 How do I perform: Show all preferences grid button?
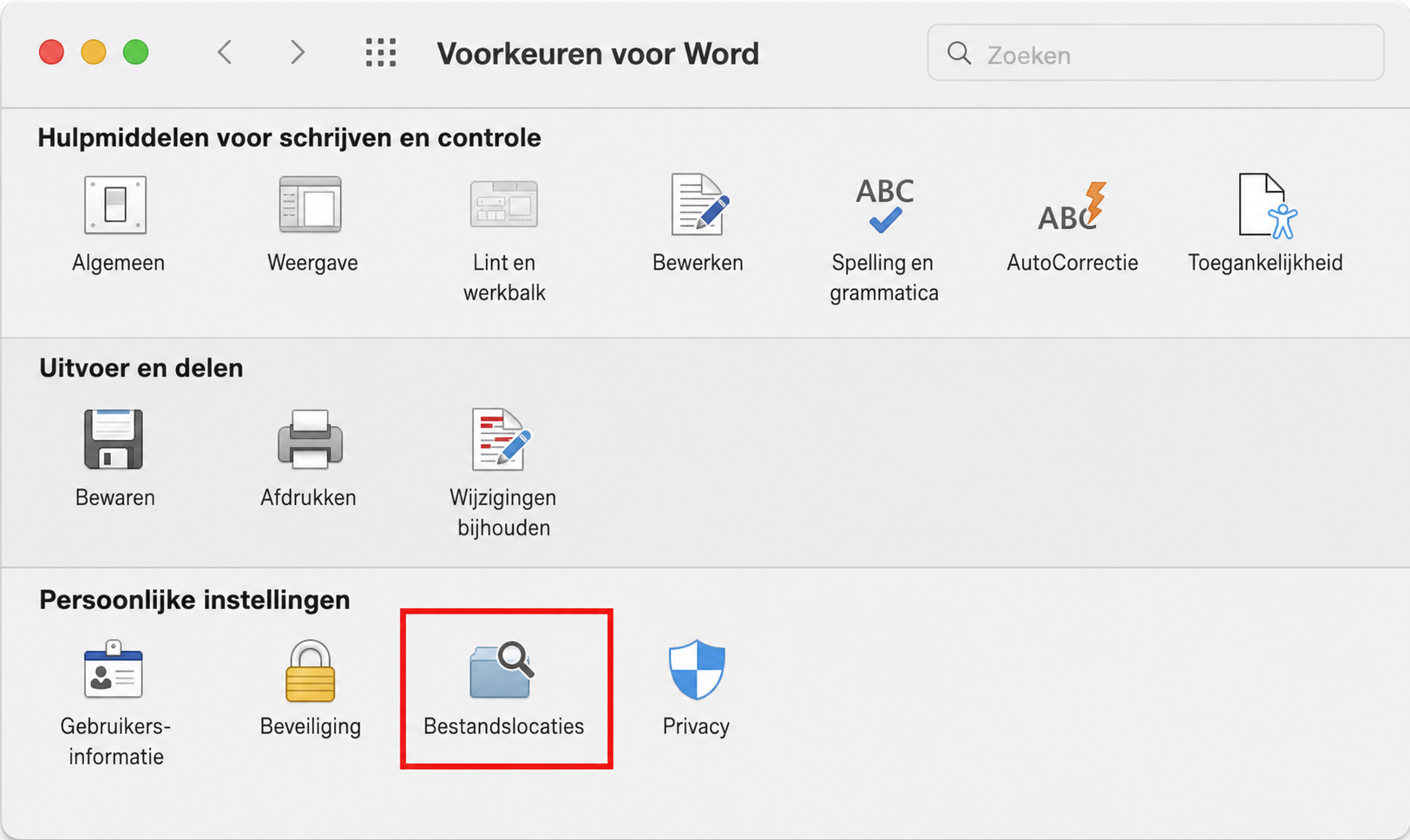coord(381,53)
